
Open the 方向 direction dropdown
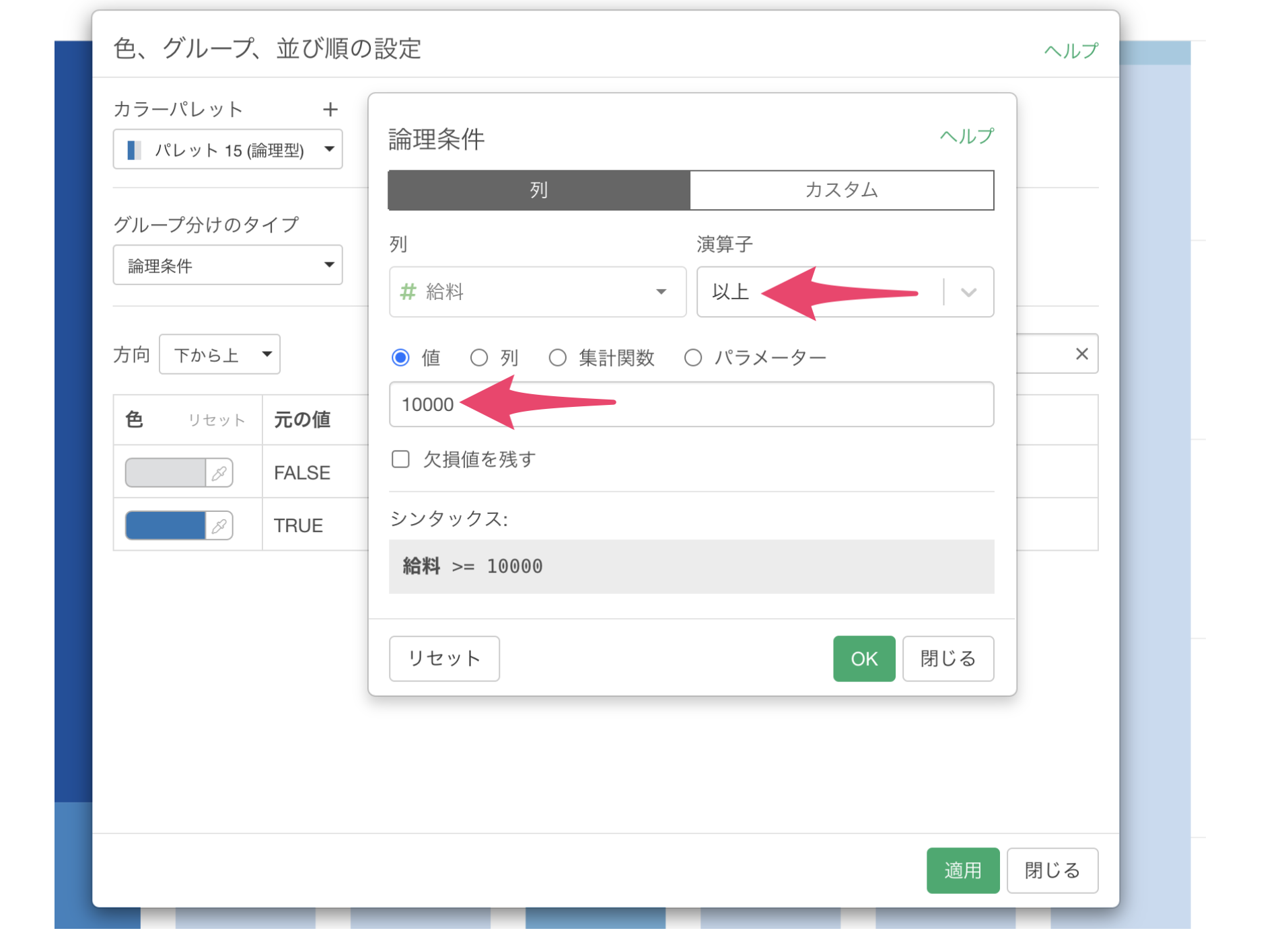(219, 354)
